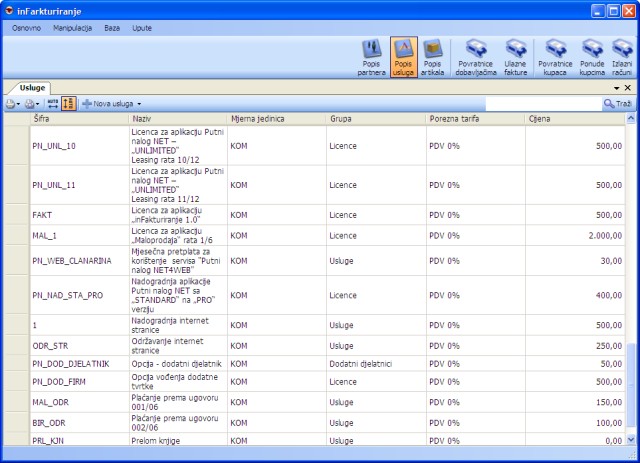
Task: Select the PN_NAD_STA_PRO cell
Action: click(x=79, y=295)
